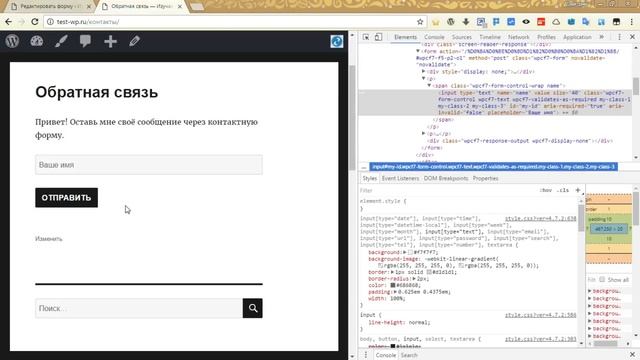This screenshot has width=640, height=360.
Task: Click the New content plus icon
Action: click(110, 42)
